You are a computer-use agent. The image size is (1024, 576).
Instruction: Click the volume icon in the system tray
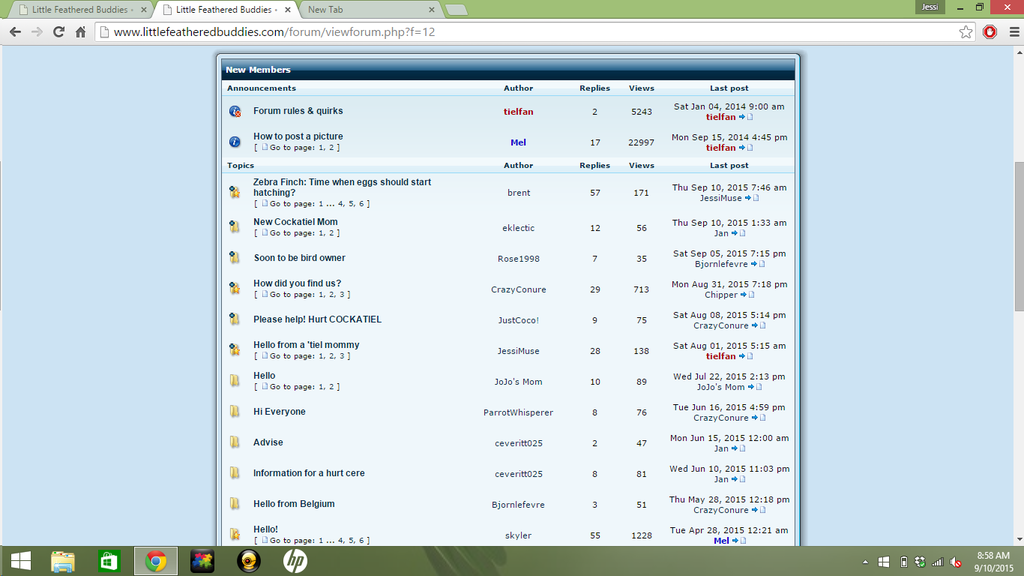955,562
